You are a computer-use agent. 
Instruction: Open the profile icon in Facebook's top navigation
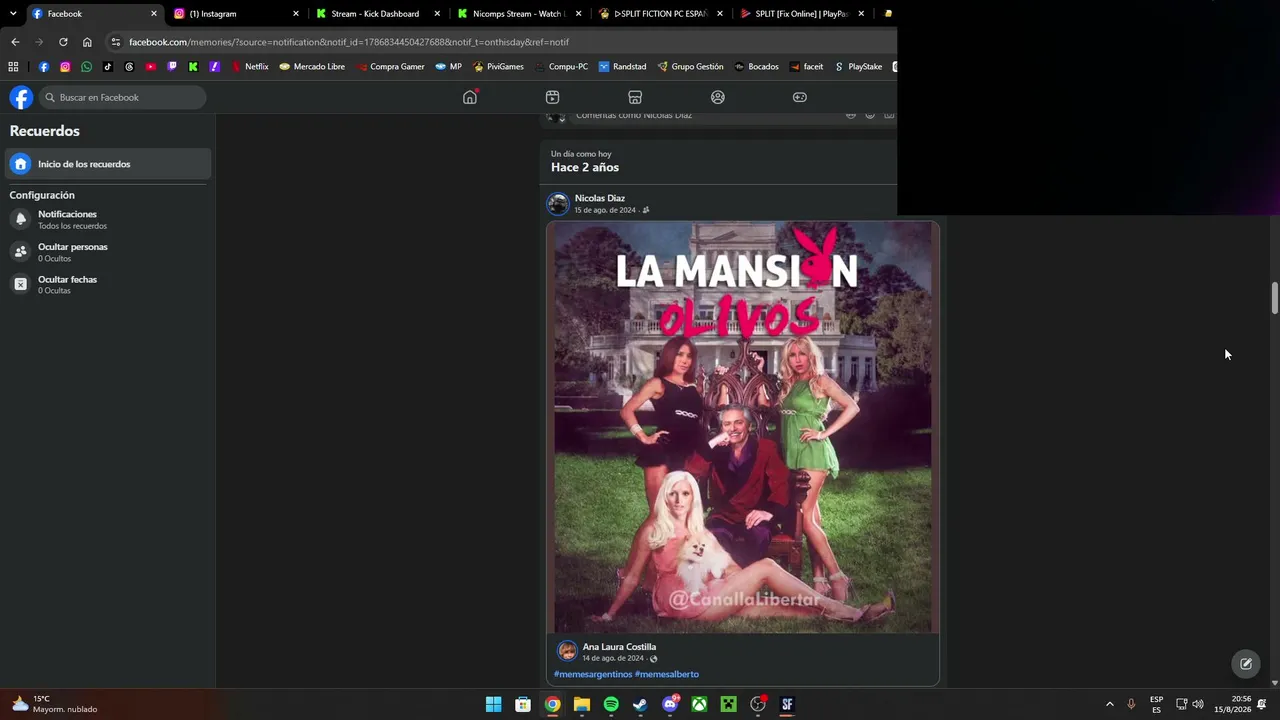(x=717, y=97)
